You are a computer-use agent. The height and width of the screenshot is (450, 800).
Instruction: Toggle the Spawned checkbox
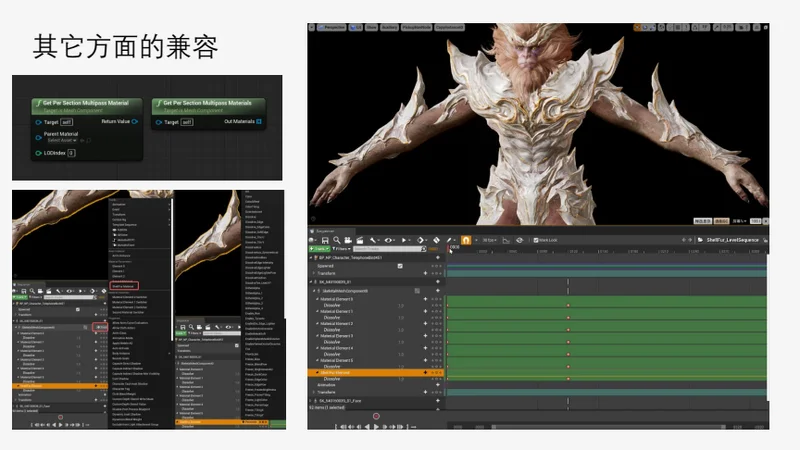click(x=400, y=266)
